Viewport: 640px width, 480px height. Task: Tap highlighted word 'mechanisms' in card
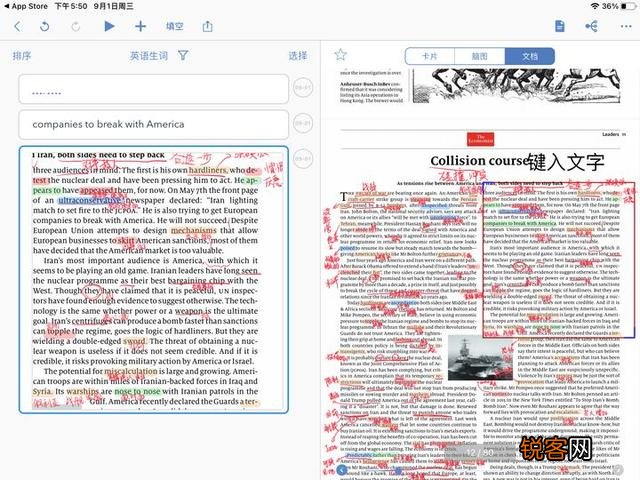click(193, 230)
